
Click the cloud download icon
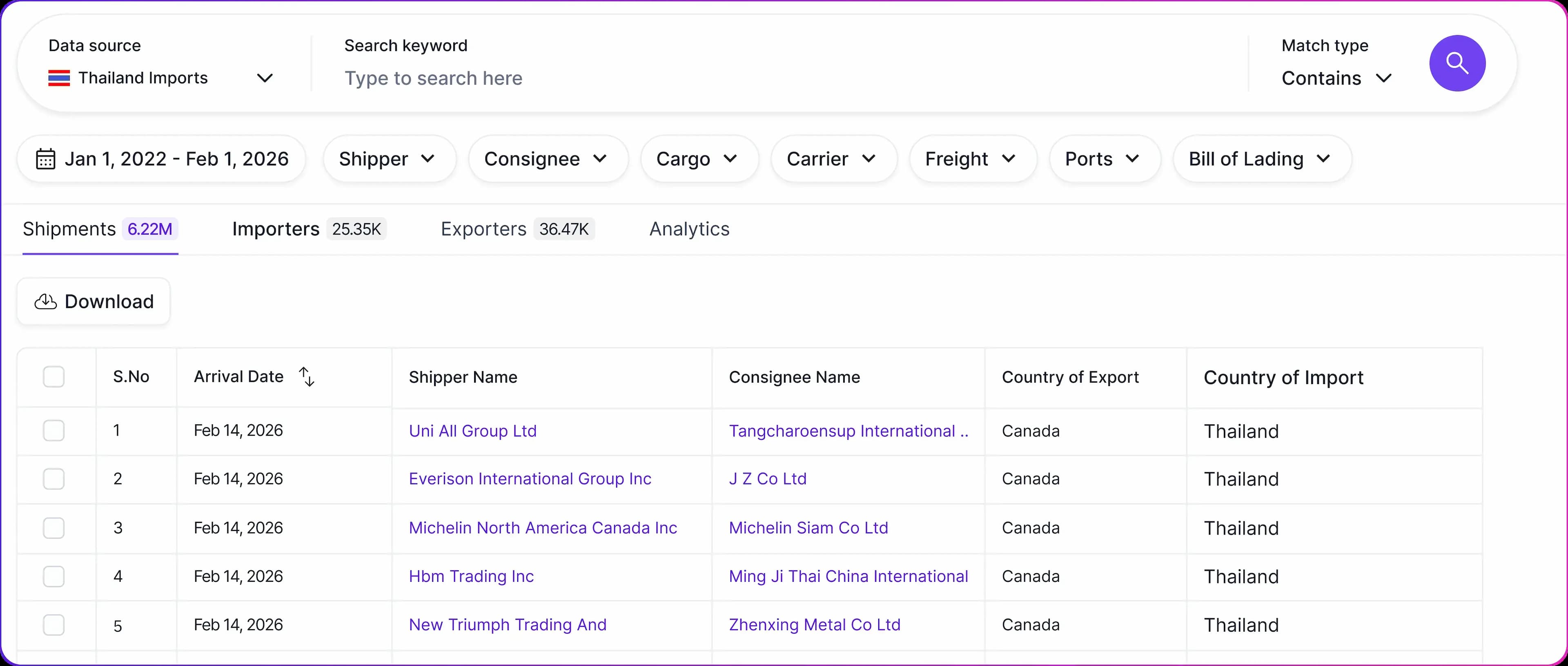46,302
